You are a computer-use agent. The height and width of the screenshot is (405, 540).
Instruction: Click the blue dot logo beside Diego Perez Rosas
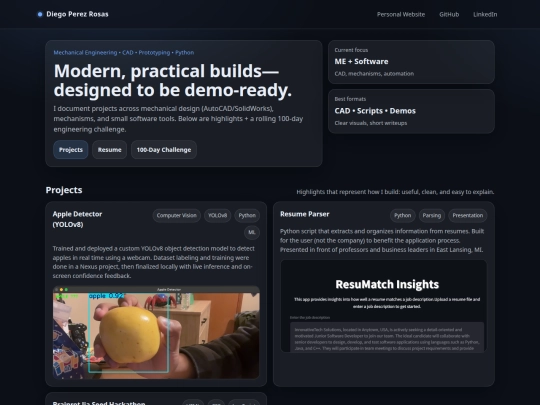pyautogui.click(x=40, y=14)
